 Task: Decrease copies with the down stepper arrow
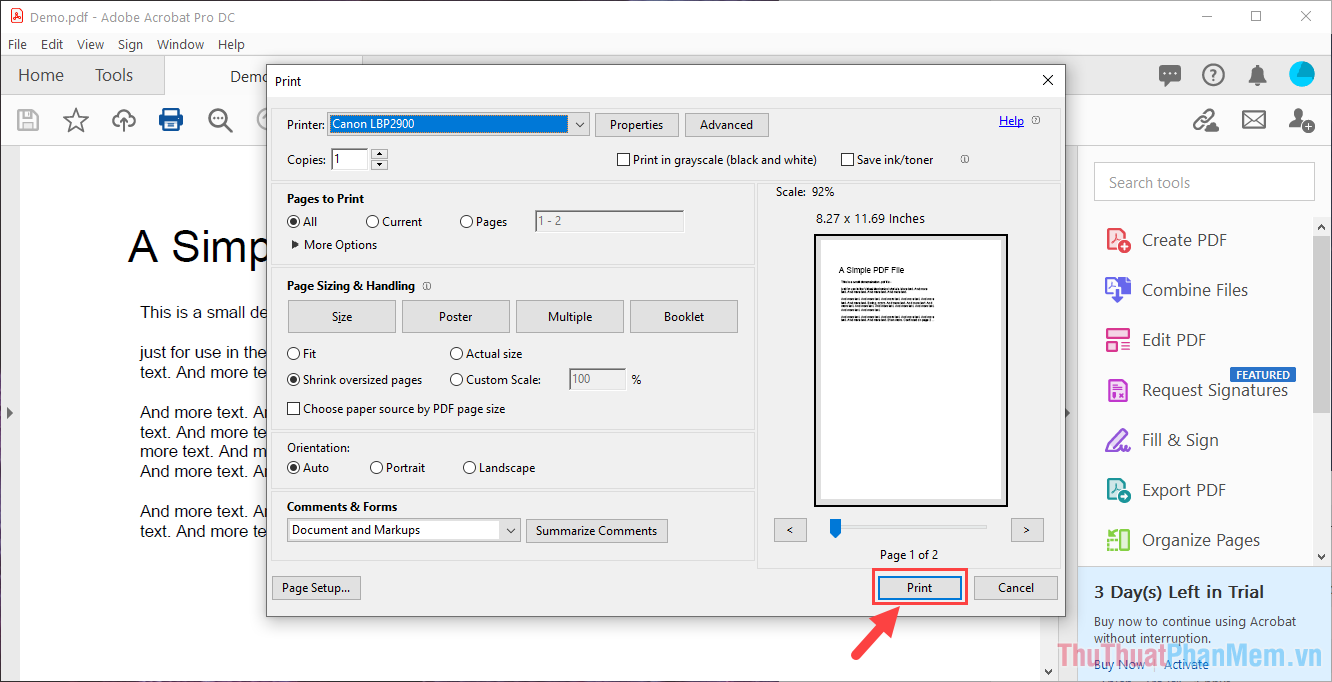coord(379,165)
